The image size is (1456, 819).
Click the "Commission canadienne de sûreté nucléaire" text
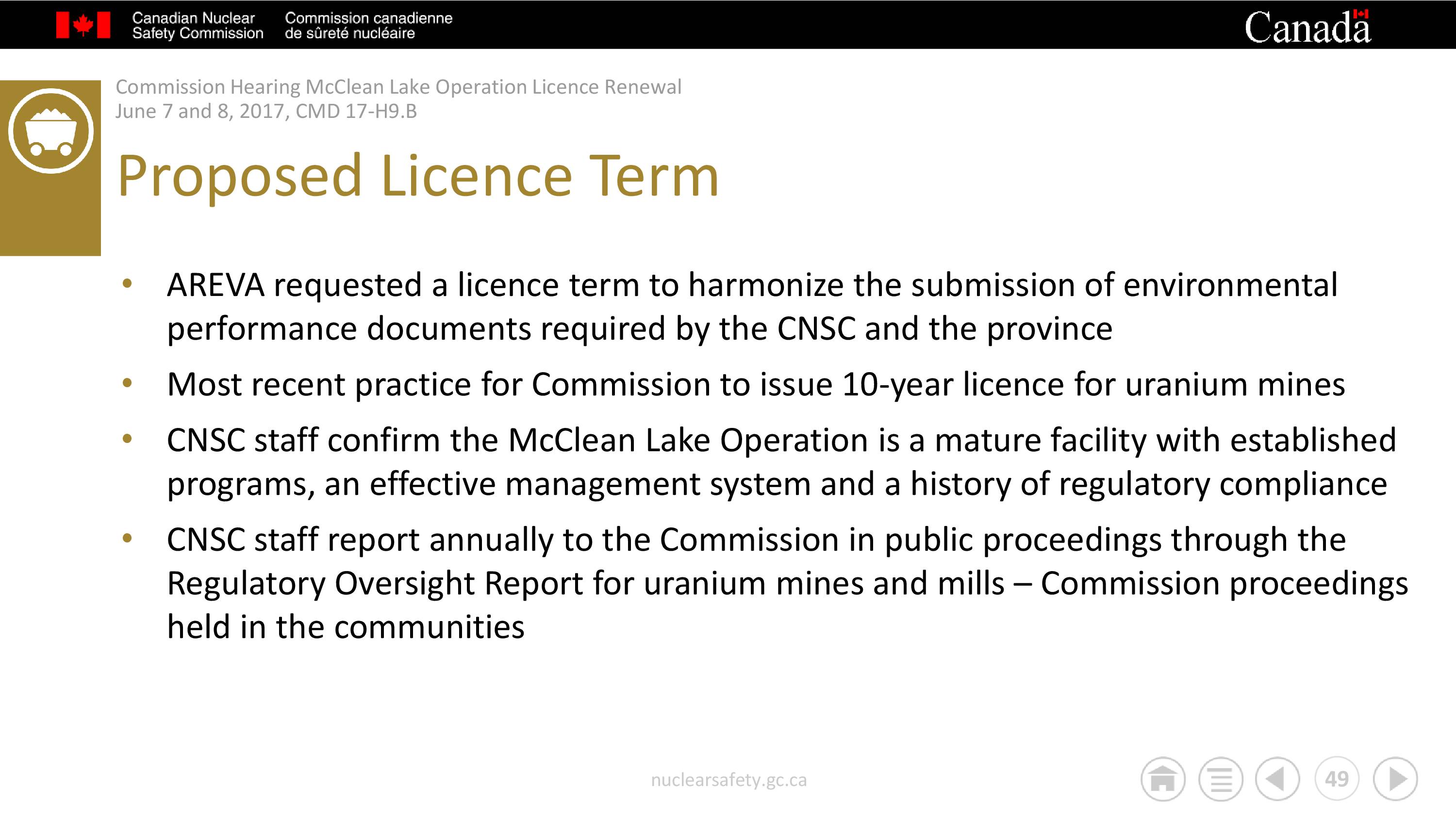click(368, 25)
